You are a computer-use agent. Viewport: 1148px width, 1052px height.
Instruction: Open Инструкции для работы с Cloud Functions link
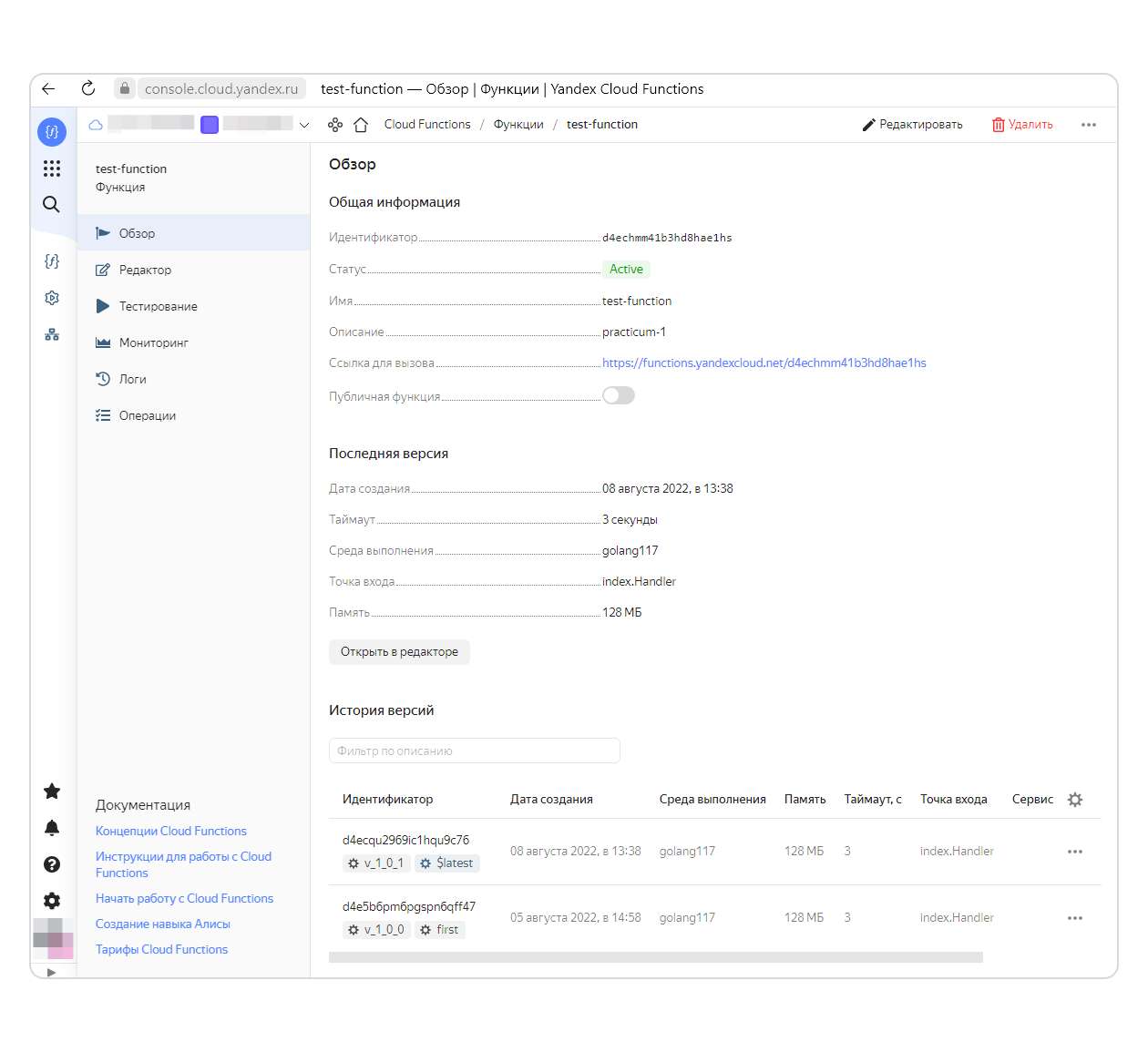(x=184, y=865)
